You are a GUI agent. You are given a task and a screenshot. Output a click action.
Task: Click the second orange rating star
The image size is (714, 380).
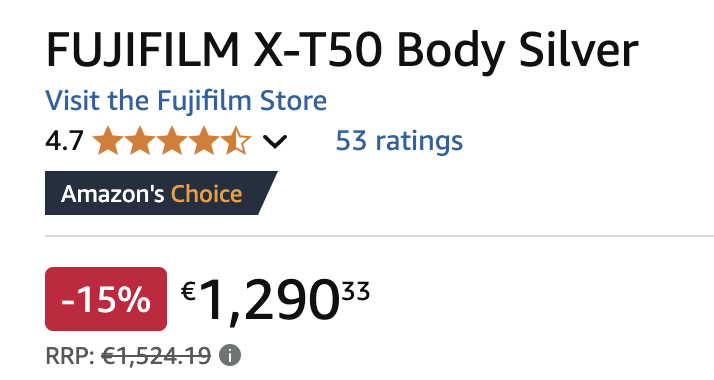tap(140, 141)
